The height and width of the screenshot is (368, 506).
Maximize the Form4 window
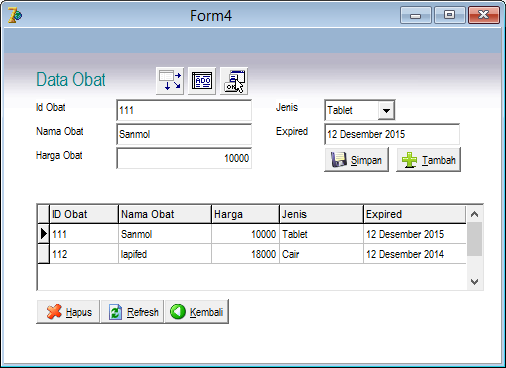(x=450, y=15)
